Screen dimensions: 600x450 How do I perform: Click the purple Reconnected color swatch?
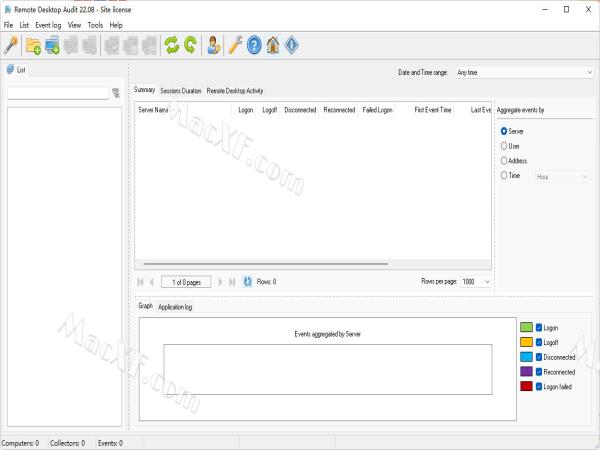[526, 371]
